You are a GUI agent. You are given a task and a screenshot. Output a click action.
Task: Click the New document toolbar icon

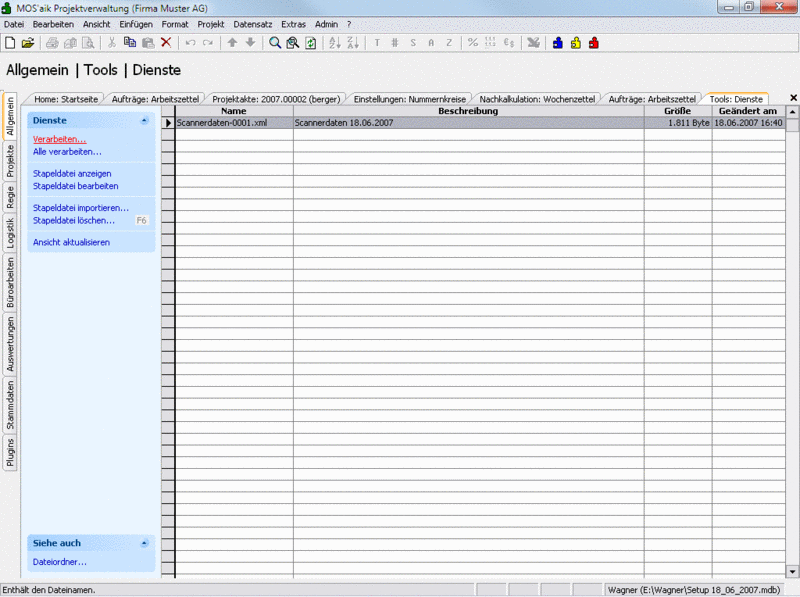point(10,43)
